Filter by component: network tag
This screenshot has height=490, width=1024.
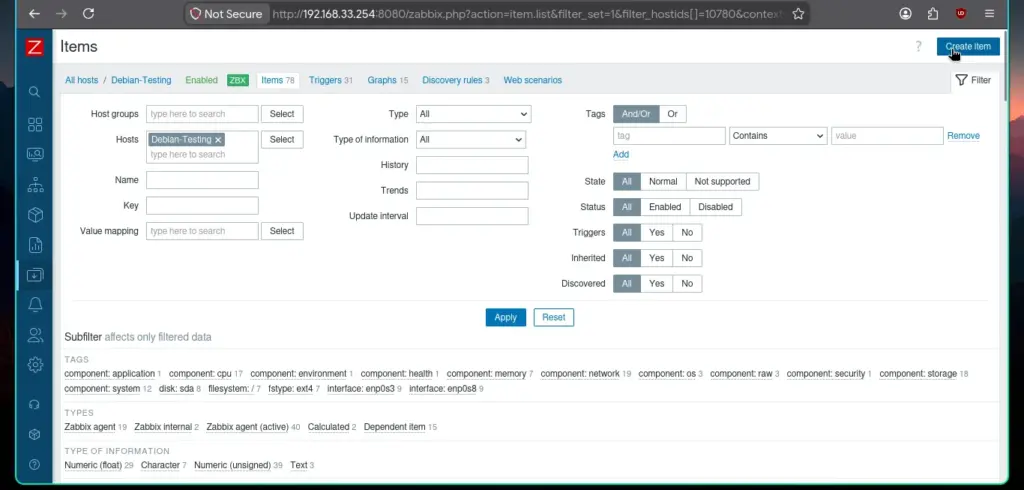(580, 374)
